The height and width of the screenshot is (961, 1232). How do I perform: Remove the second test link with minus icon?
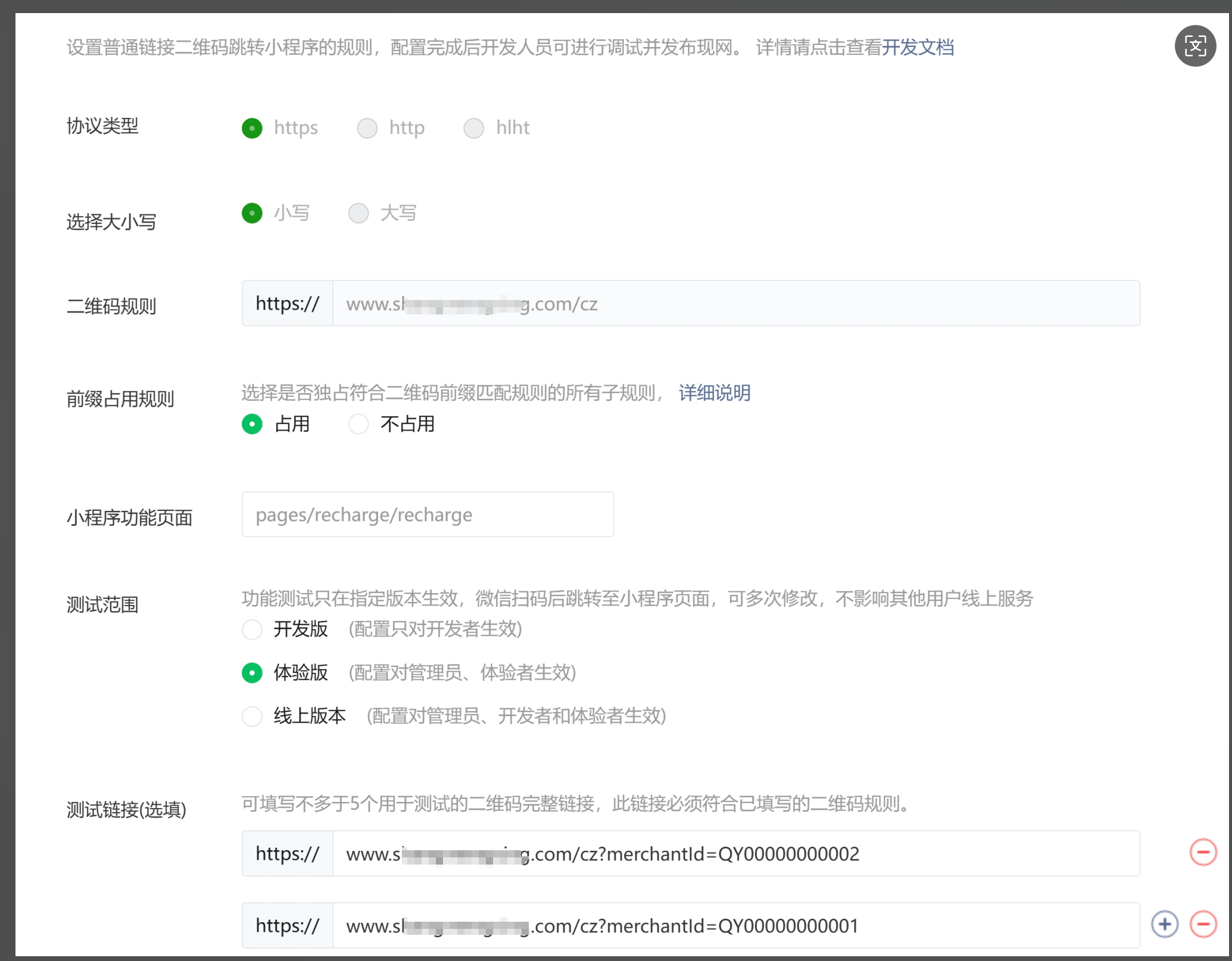(x=1203, y=924)
